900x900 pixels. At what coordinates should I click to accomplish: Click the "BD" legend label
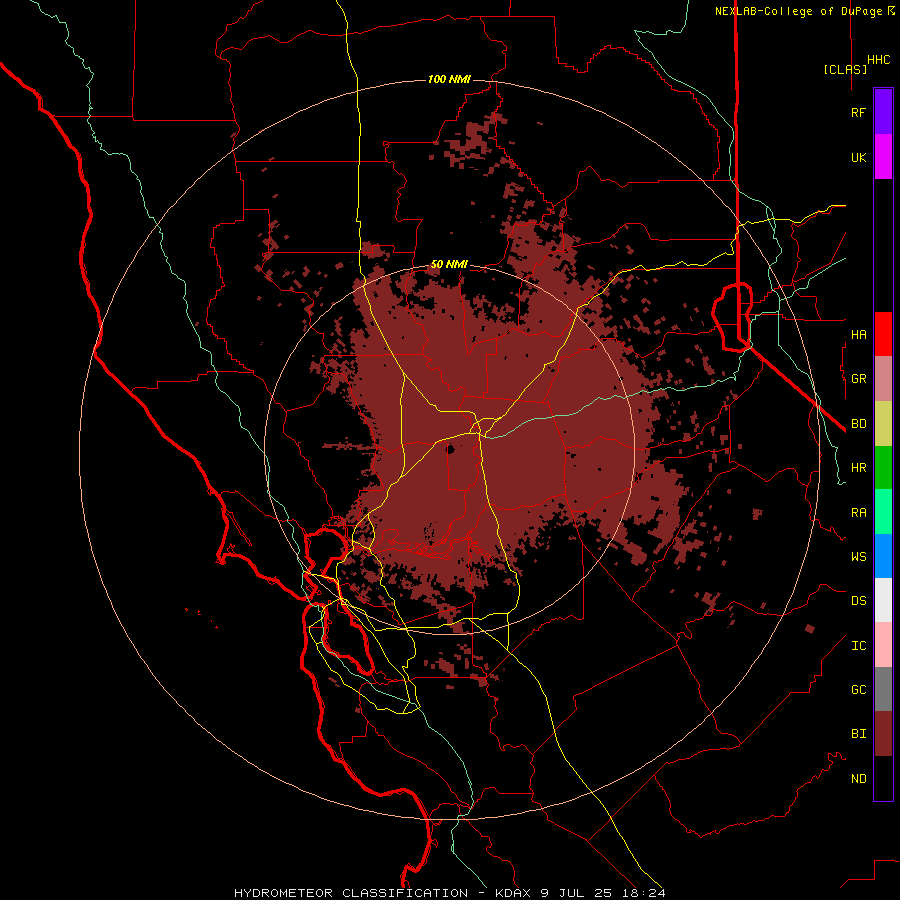click(x=858, y=424)
